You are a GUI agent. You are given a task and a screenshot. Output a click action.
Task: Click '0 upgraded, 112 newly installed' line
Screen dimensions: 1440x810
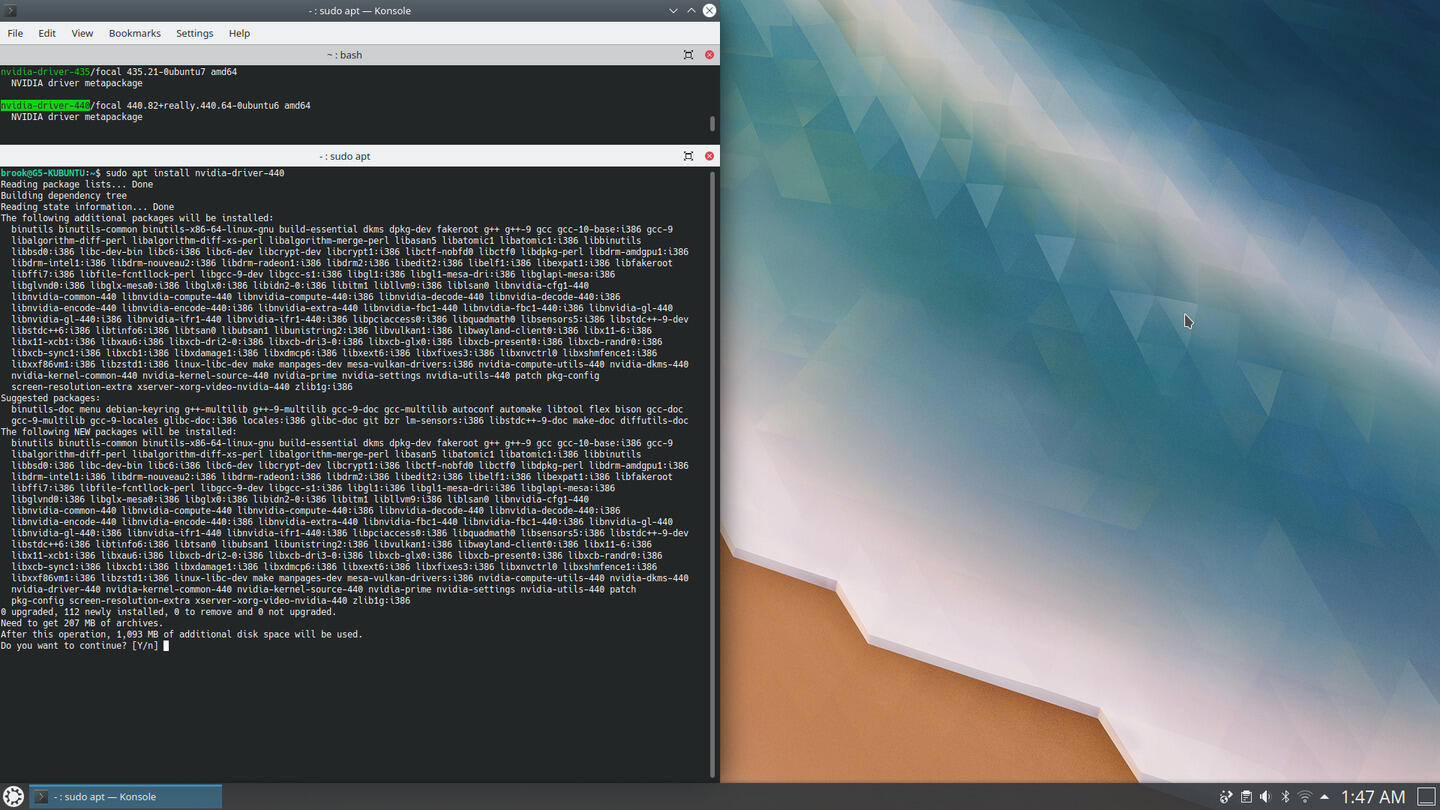[x=168, y=612]
